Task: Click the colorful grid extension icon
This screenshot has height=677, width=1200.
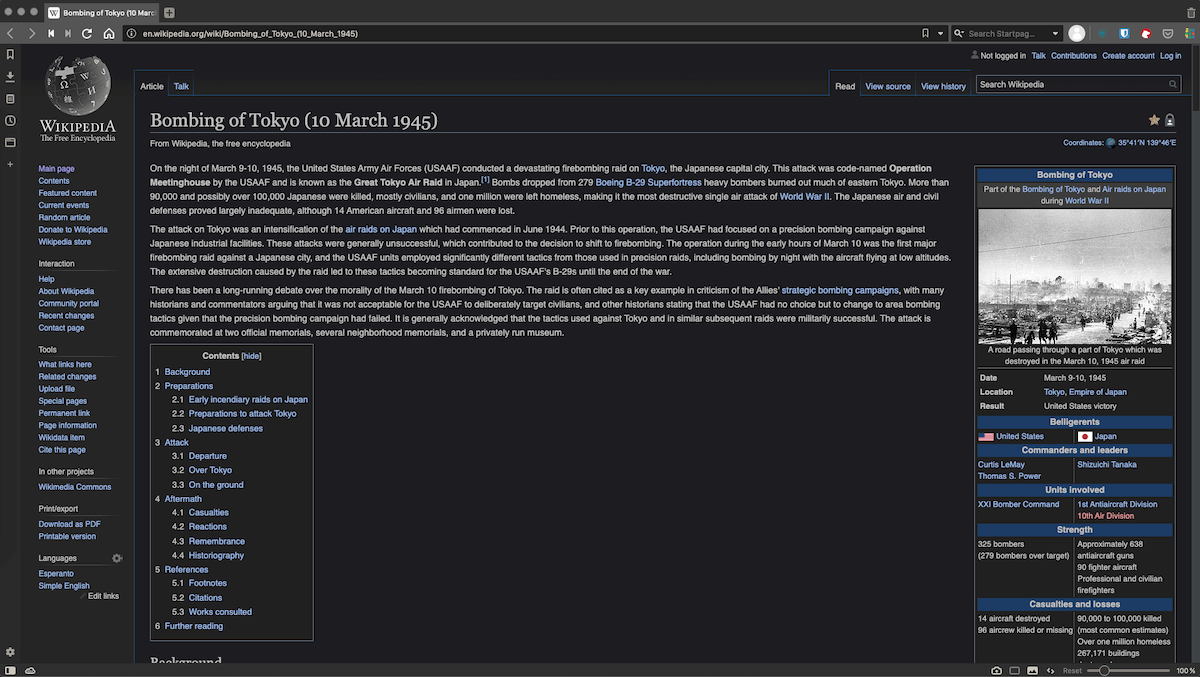Action: click(1188, 33)
